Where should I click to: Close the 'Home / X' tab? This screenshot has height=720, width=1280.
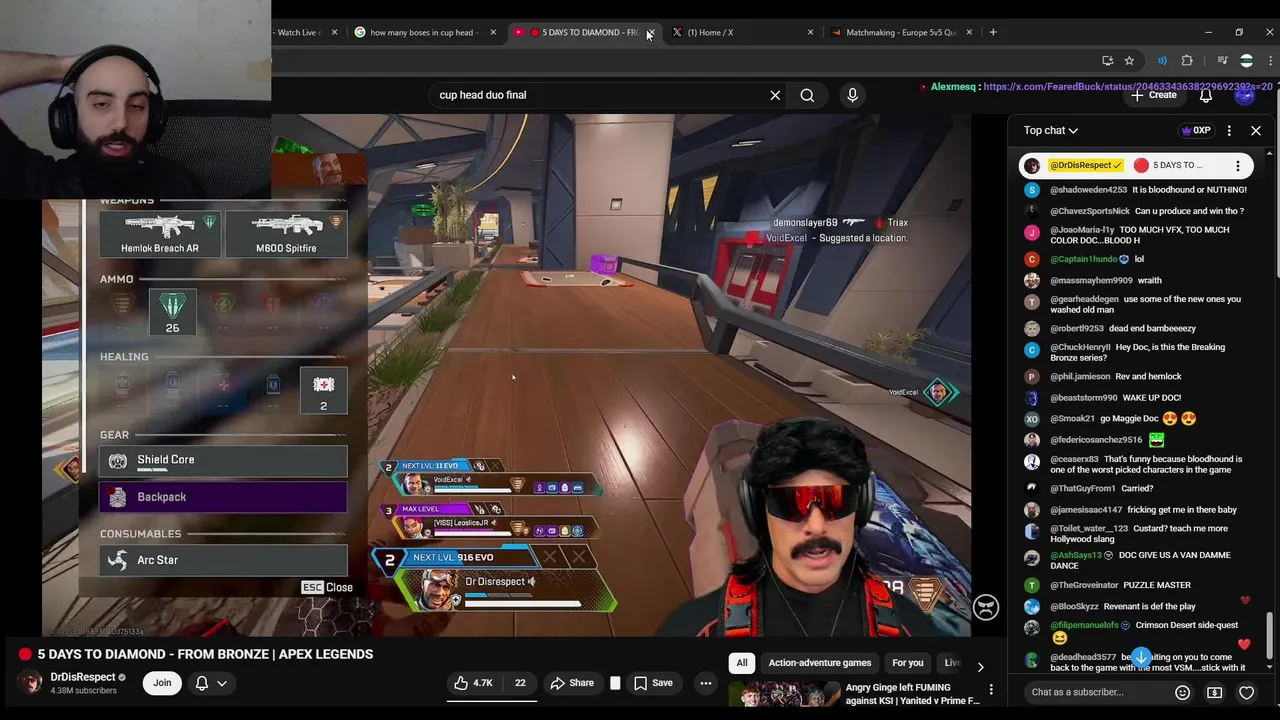point(810,32)
